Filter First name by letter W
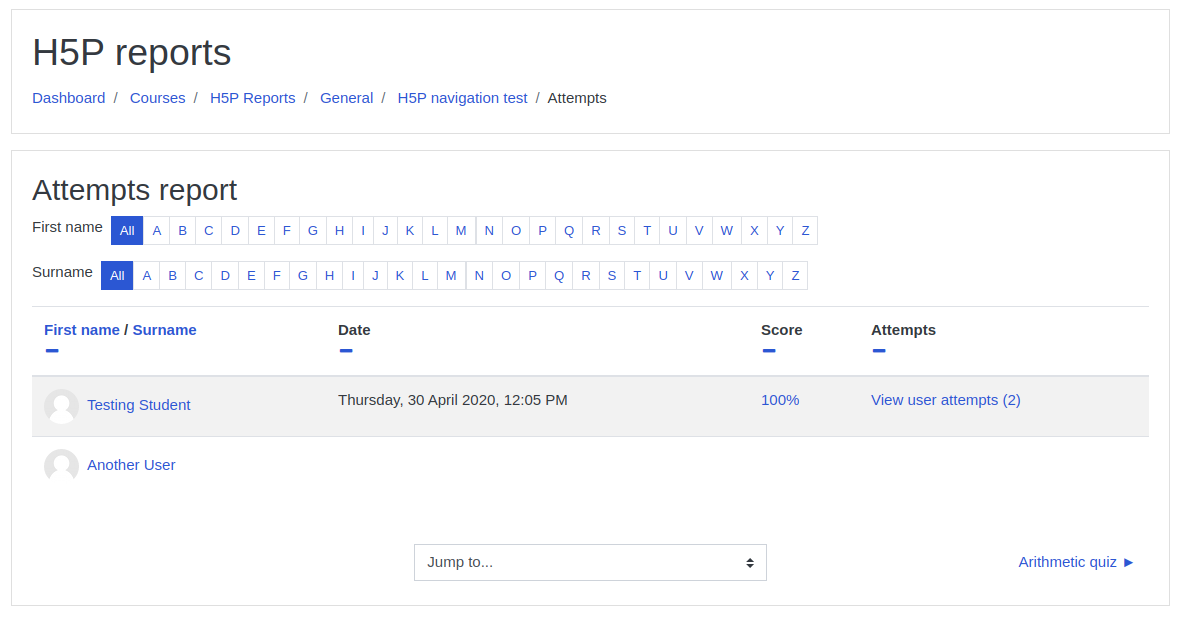Screen dimensions: 1182x620 point(727,231)
